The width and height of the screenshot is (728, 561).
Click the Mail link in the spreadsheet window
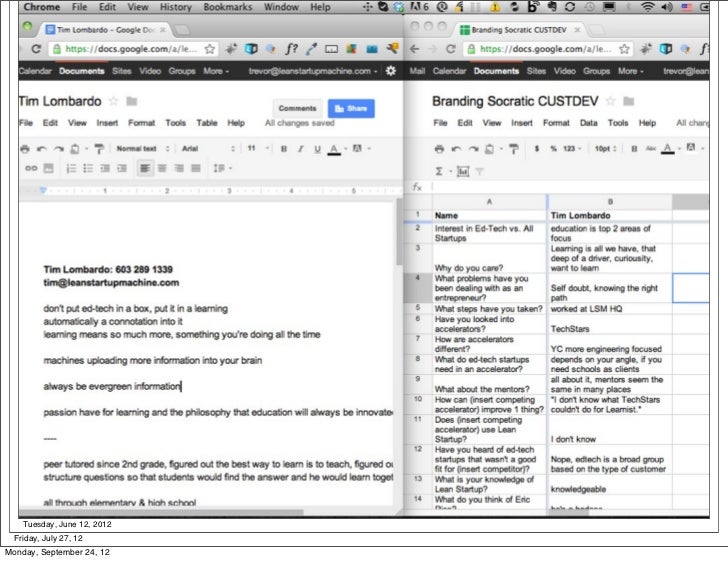[x=417, y=71]
